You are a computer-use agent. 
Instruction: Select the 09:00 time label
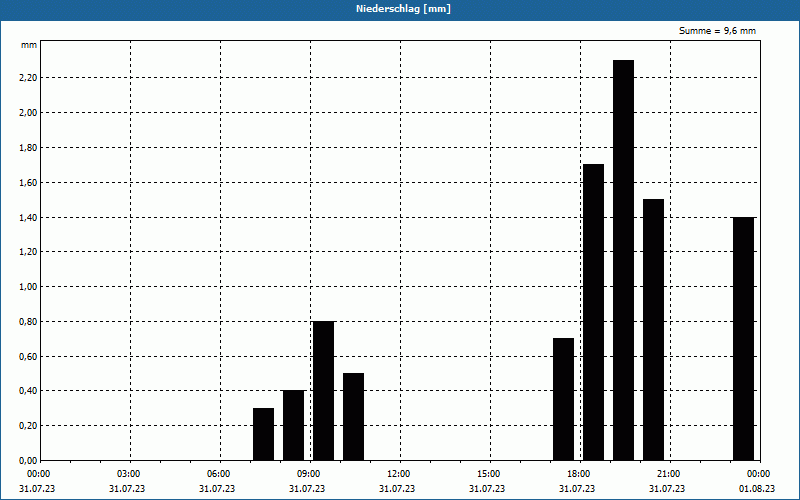click(308, 474)
